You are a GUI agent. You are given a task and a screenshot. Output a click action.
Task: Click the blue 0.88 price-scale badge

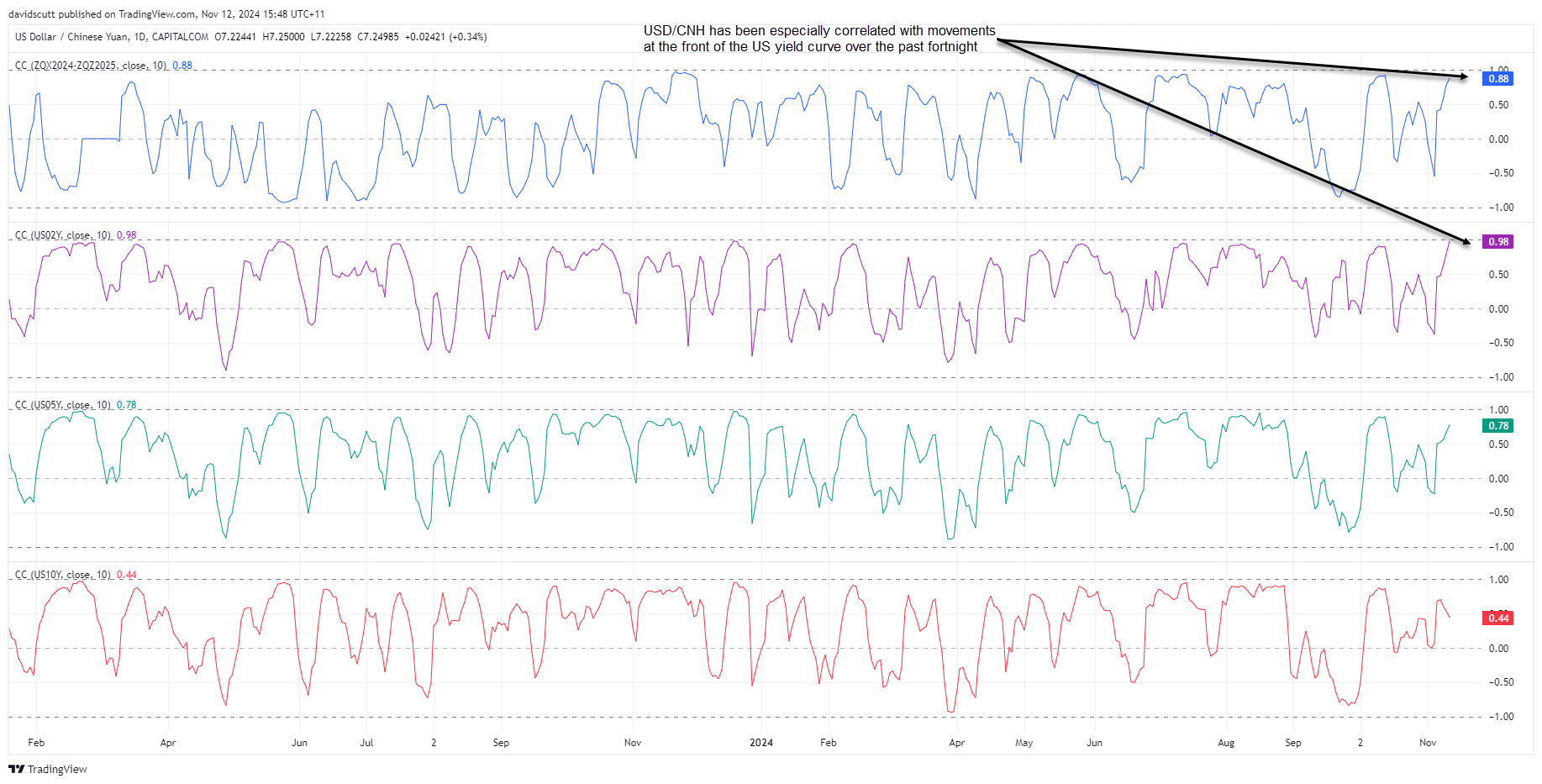point(1497,79)
